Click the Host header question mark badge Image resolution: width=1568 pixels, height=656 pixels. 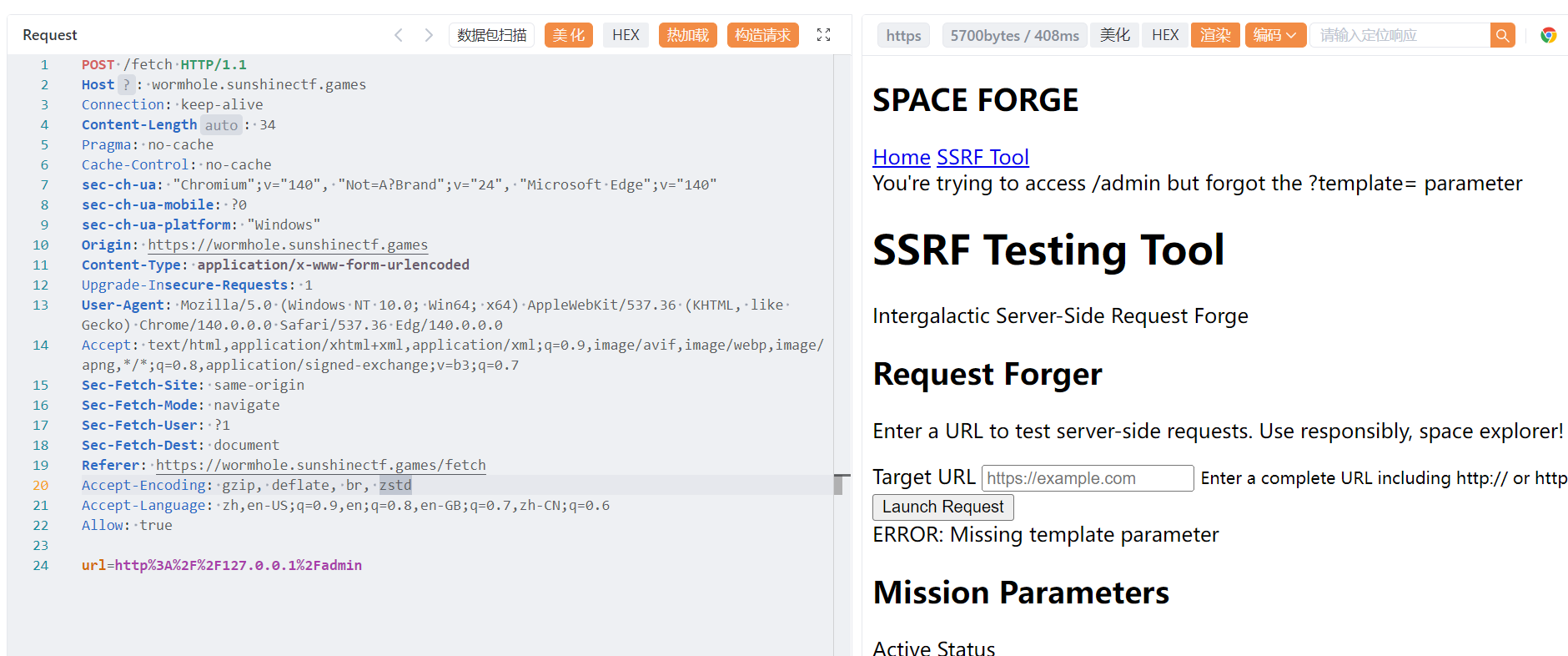(x=126, y=84)
